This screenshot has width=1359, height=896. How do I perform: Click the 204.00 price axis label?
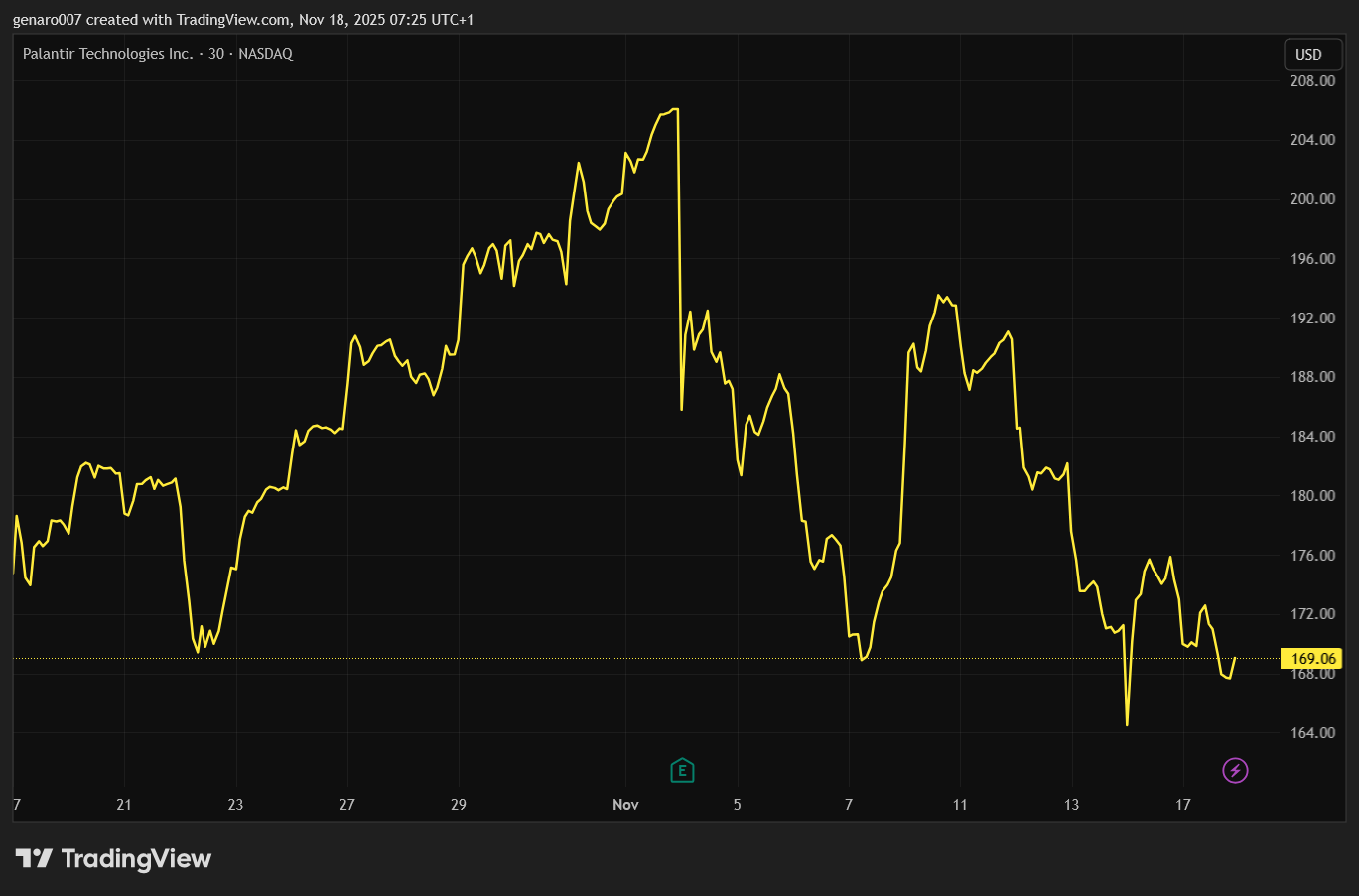click(1312, 140)
